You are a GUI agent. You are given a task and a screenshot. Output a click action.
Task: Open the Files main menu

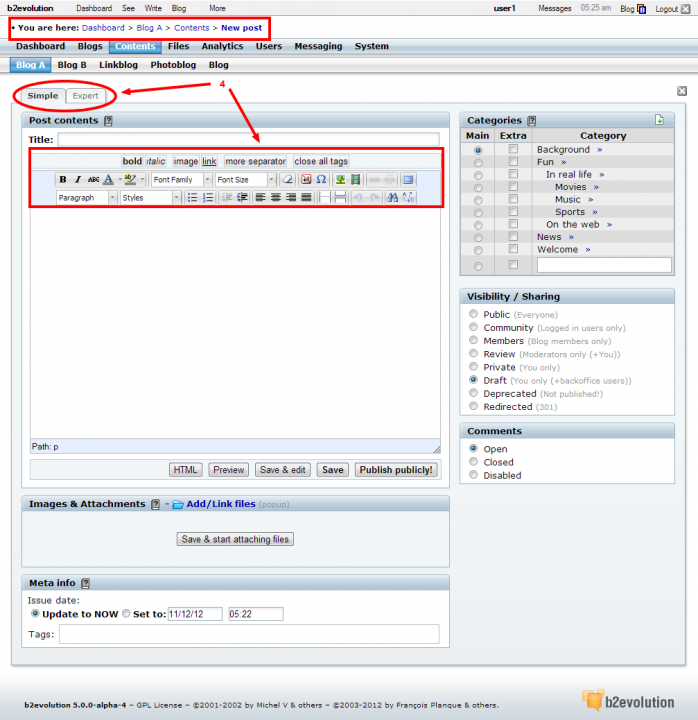[178, 46]
